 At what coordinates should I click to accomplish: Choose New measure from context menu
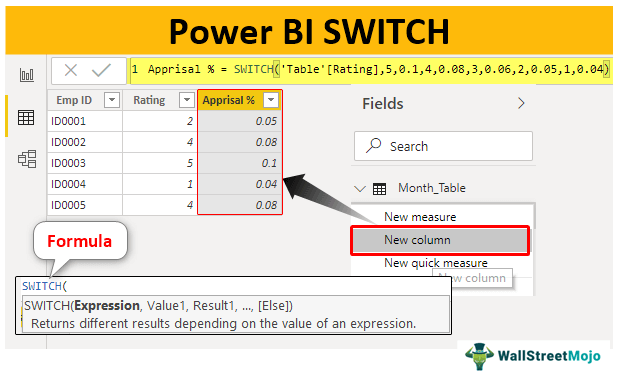[x=420, y=217]
